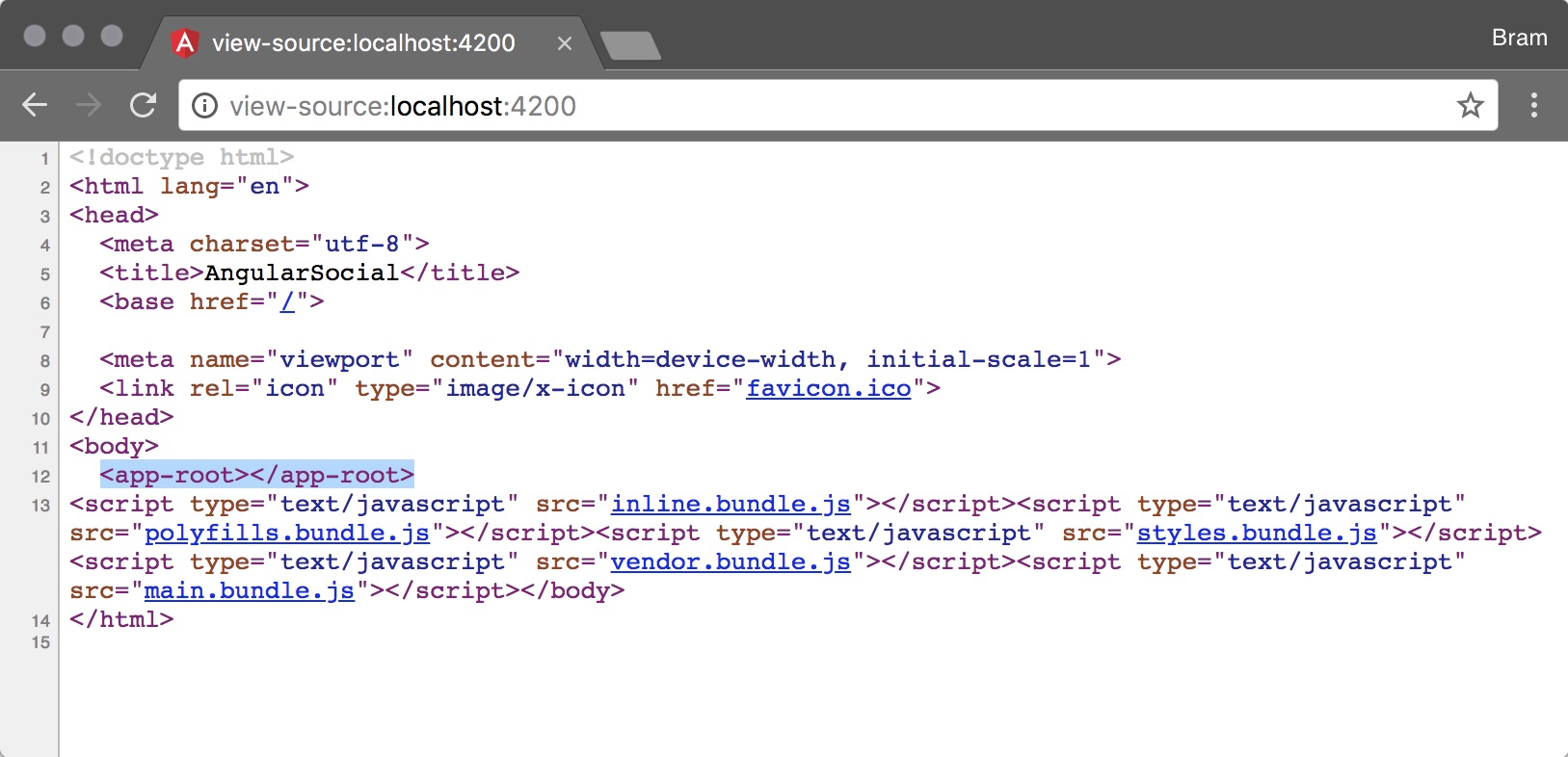This screenshot has height=757, width=1568.
Task: Click the html lang="en" line
Action: tap(189, 186)
